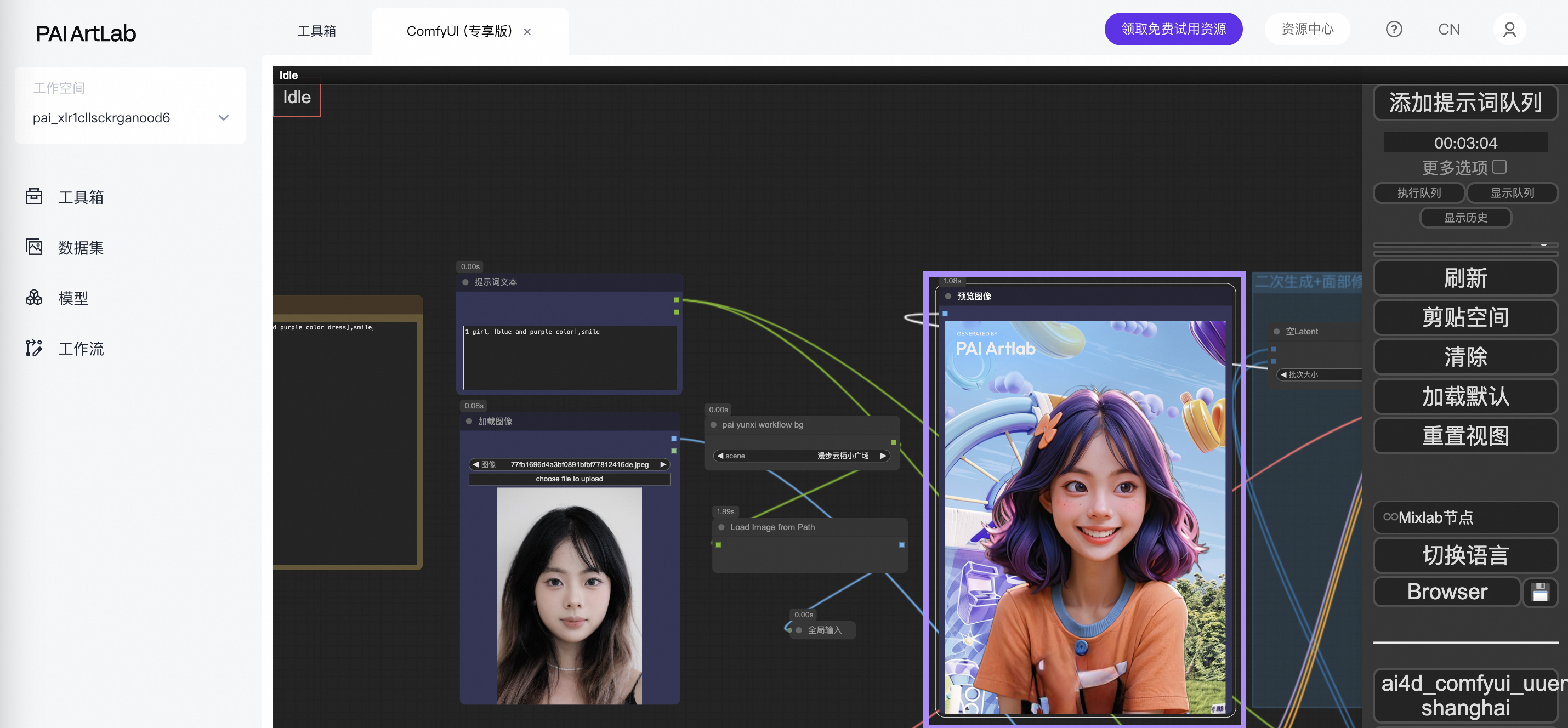Click the 领取免费试用资源 button

[1173, 29]
